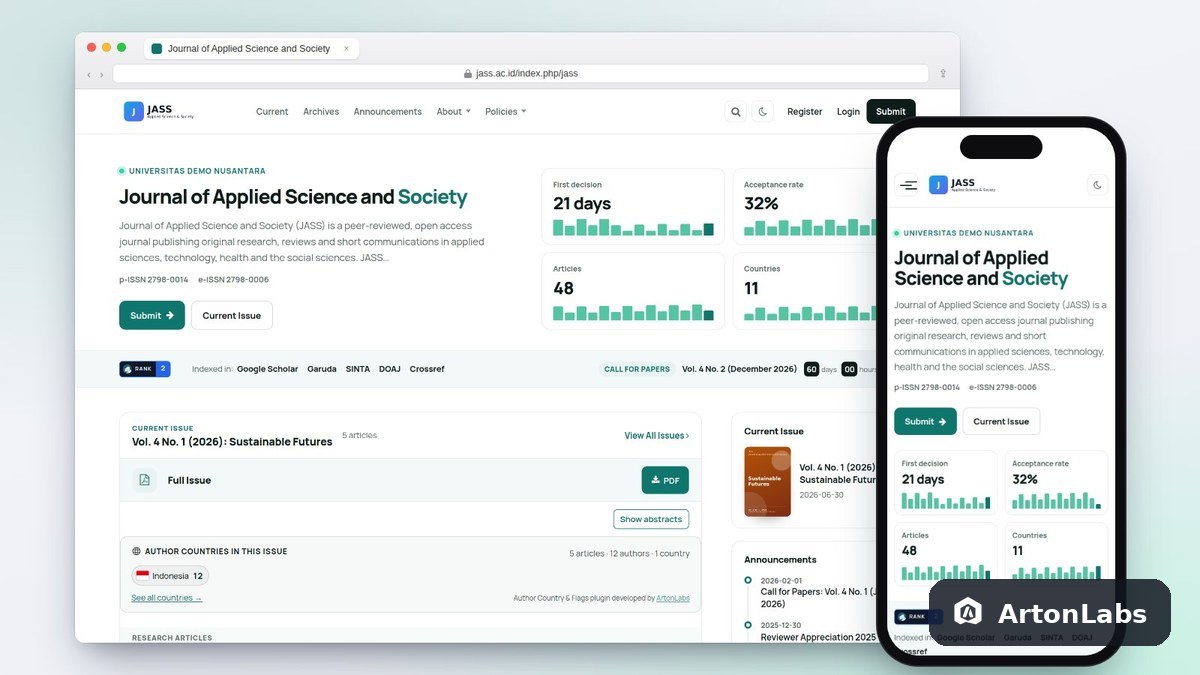Click the dark Submit button in the navbar
The image size is (1200, 675).
click(x=891, y=112)
